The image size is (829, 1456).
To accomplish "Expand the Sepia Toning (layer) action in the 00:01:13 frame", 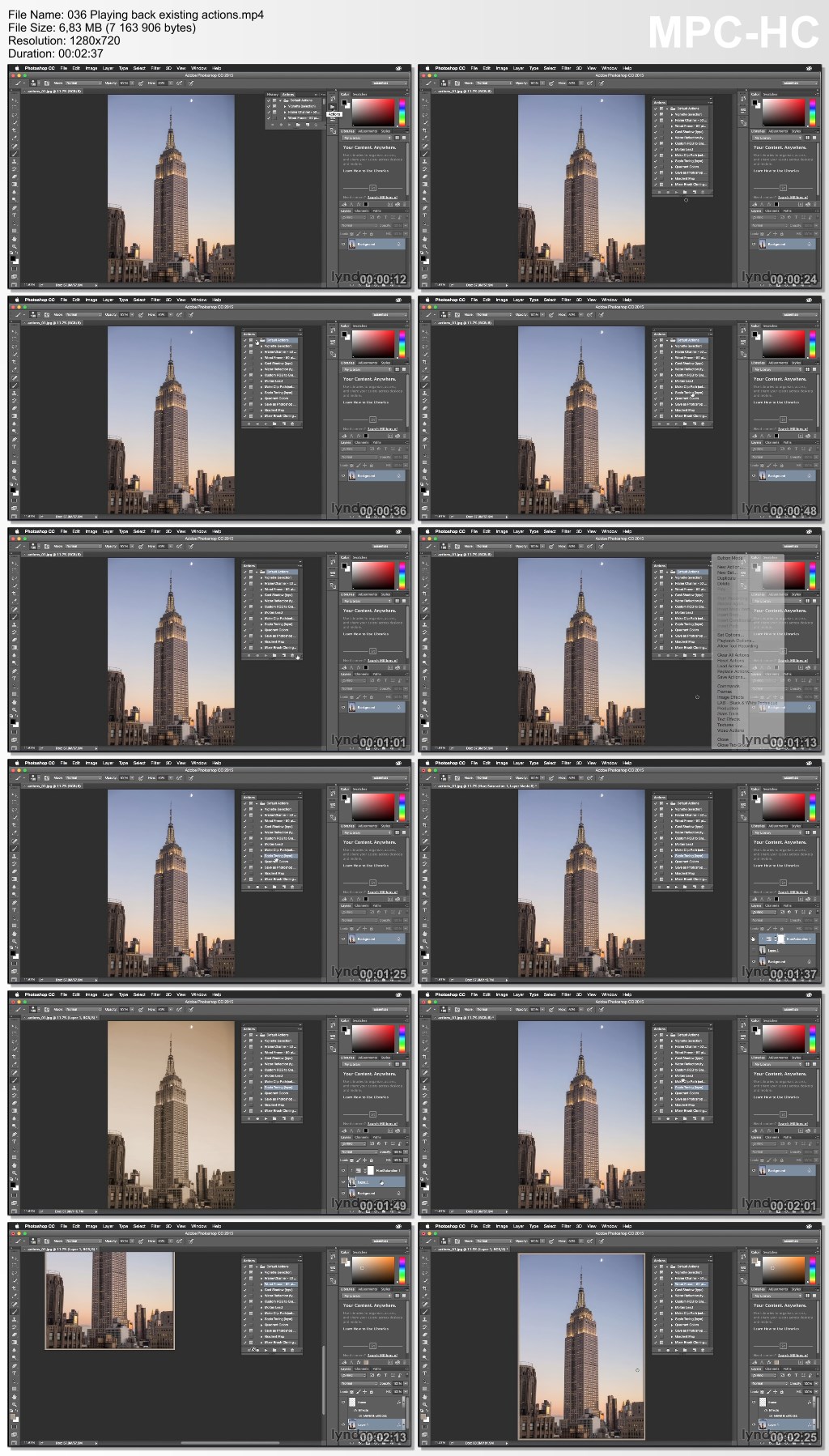I will 672,624.
